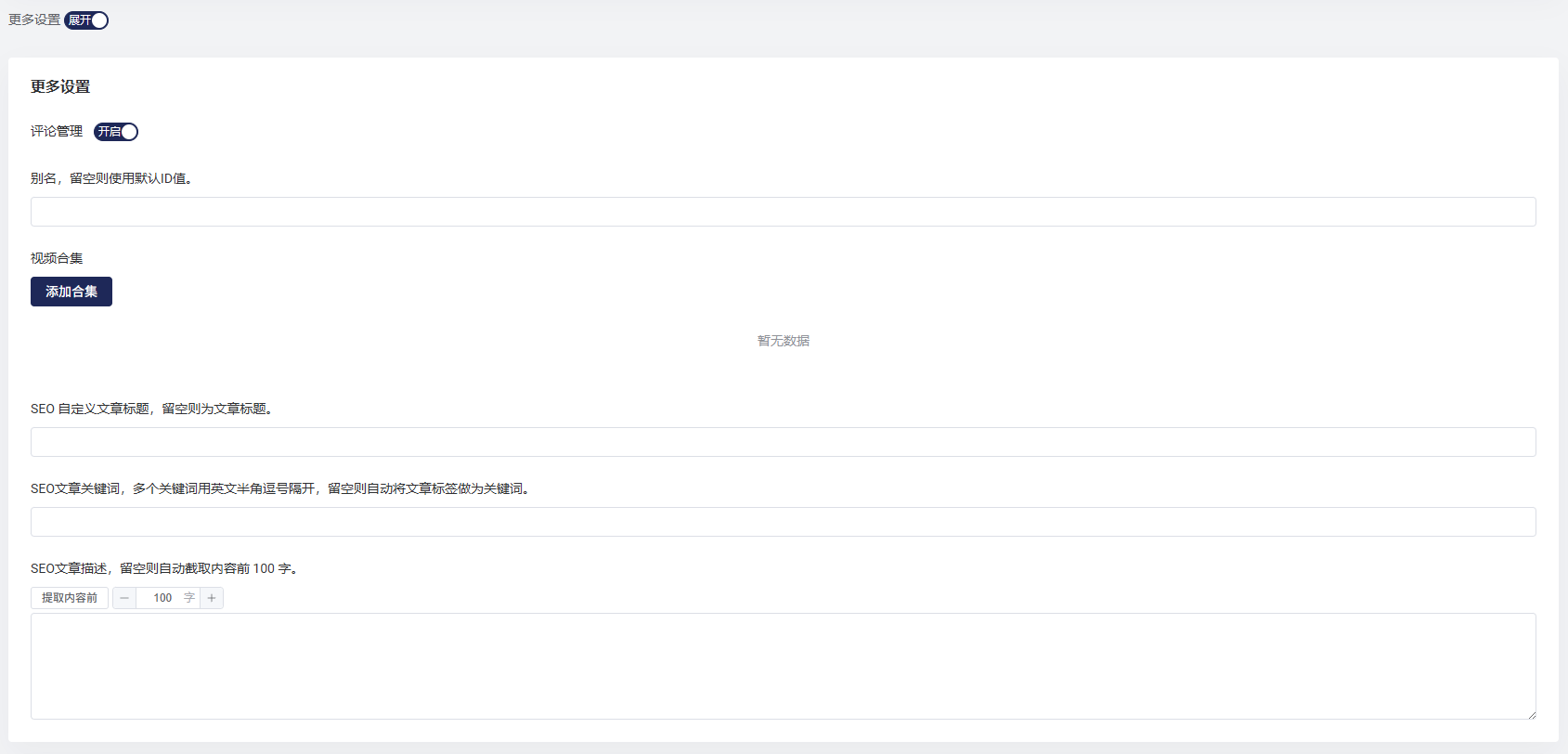Click the 暂无数据 empty text

tap(784, 341)
